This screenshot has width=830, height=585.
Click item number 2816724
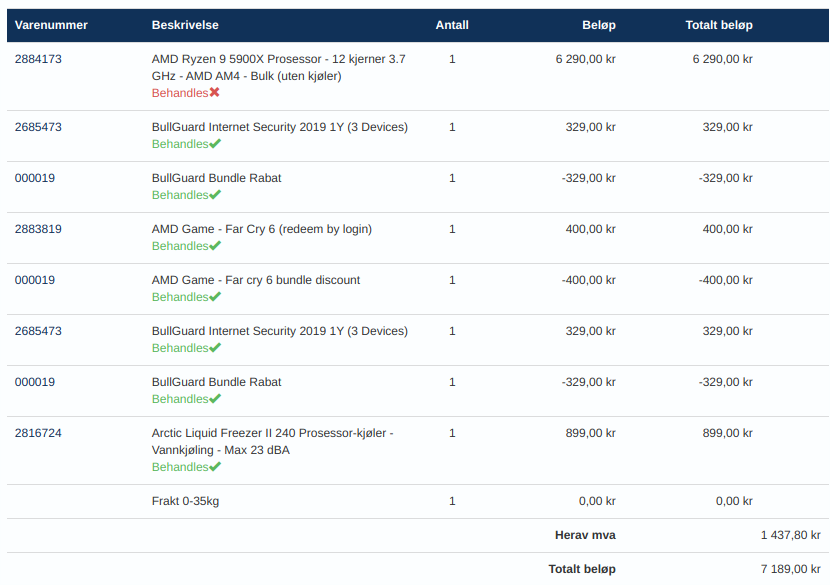click(38, 433)
